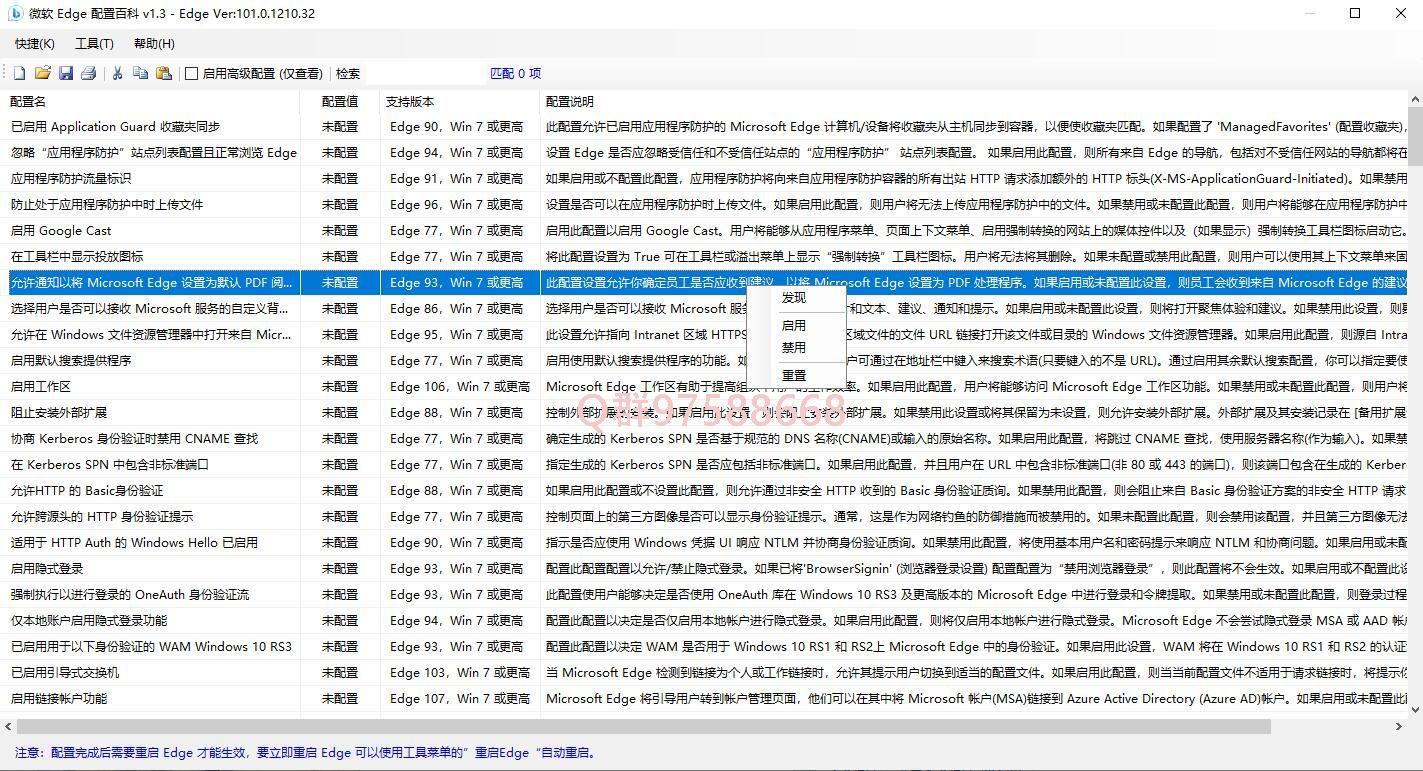Choose 重置 in the context menu
1423x771 pixels.
coord(797,375)
